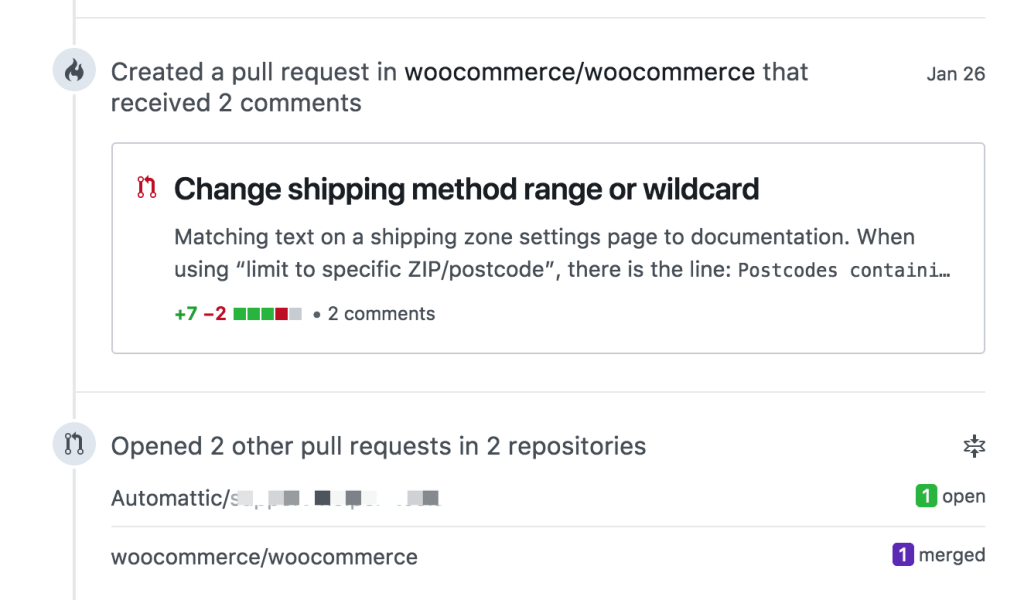1024x600 pixels.
Task: Click the "merged" status label
Action: click(x=951, y=555)
